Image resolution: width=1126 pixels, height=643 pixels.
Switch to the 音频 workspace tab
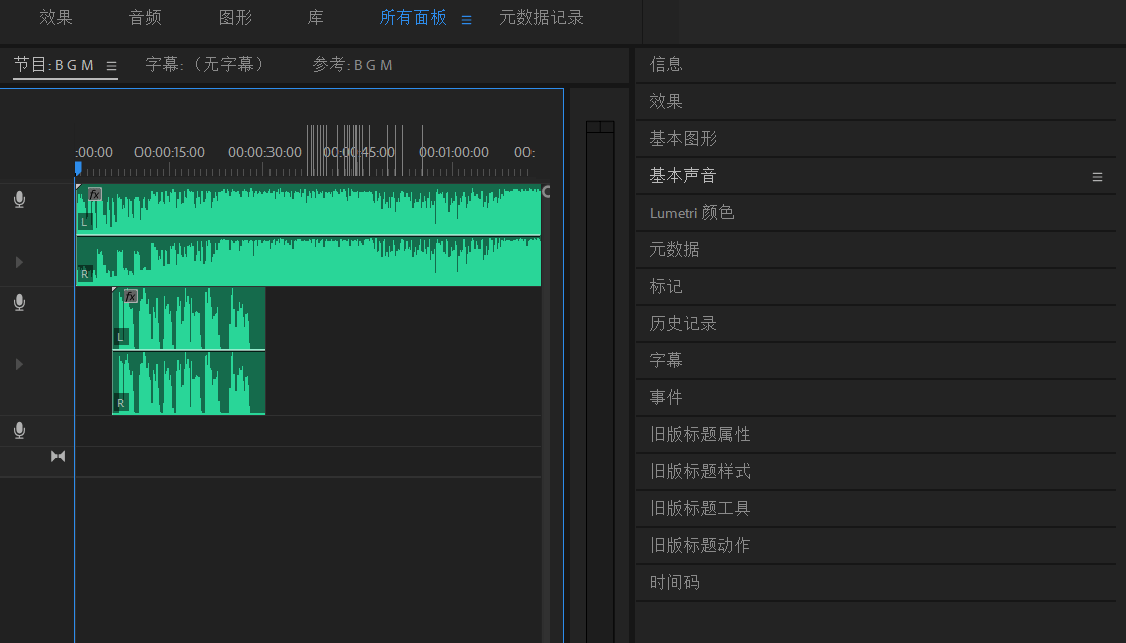coord(145,18)
